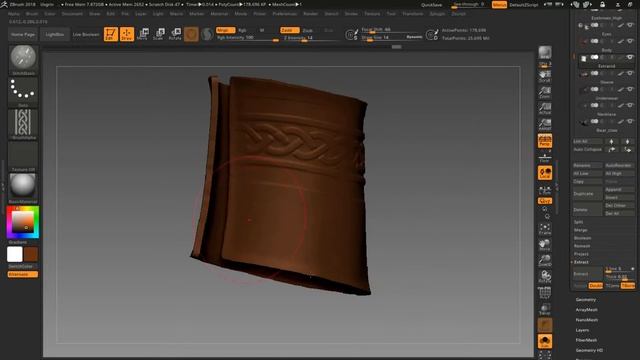Click the Duplicate subtool button

[x=587, y=193]
